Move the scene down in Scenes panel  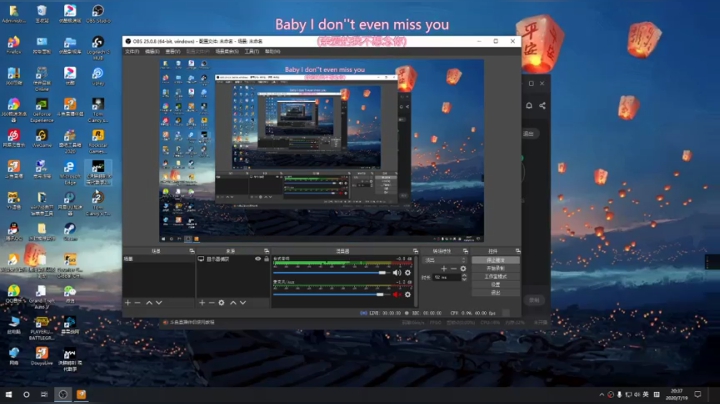click(x=159, y=303)
